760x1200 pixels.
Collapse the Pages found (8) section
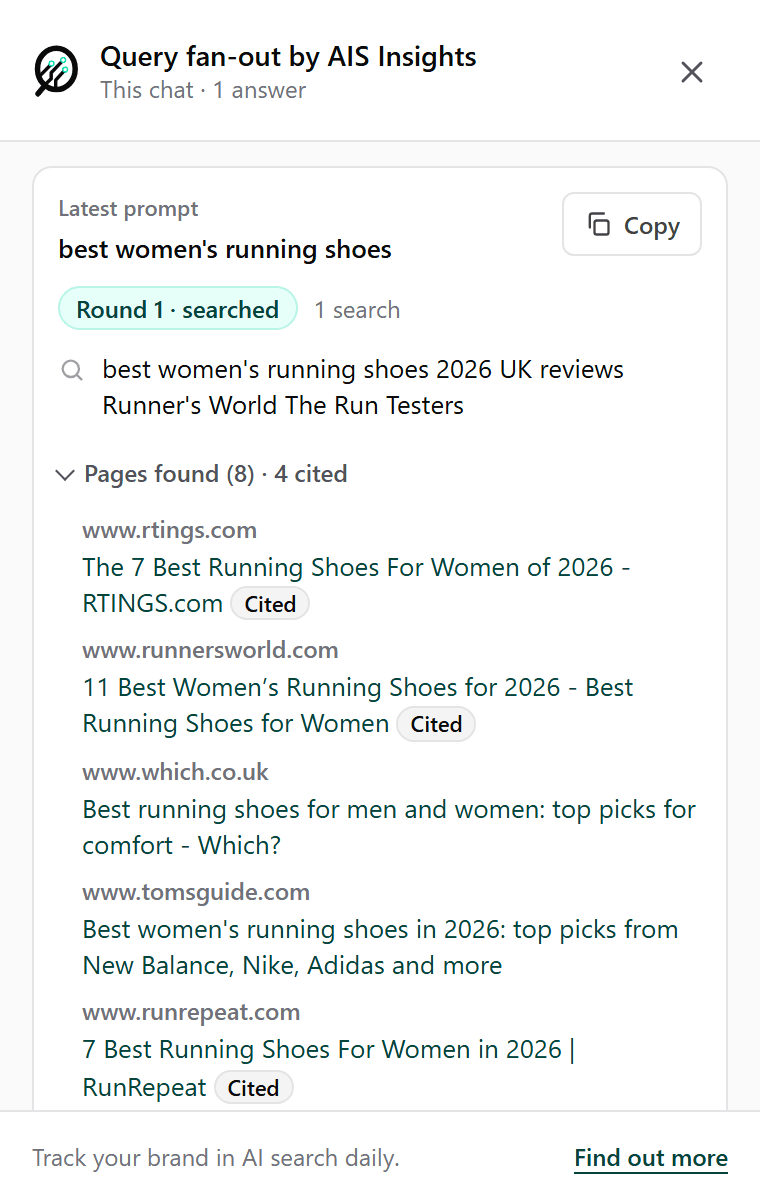click(202, 474)
